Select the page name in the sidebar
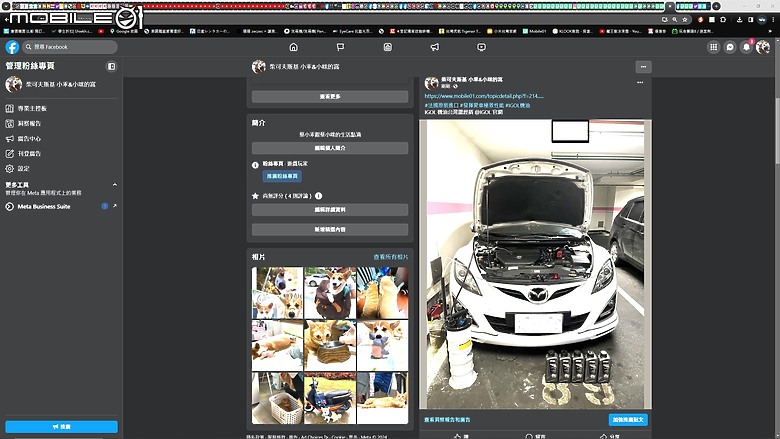This screenshot has height=439, width=780. point(61,85)
